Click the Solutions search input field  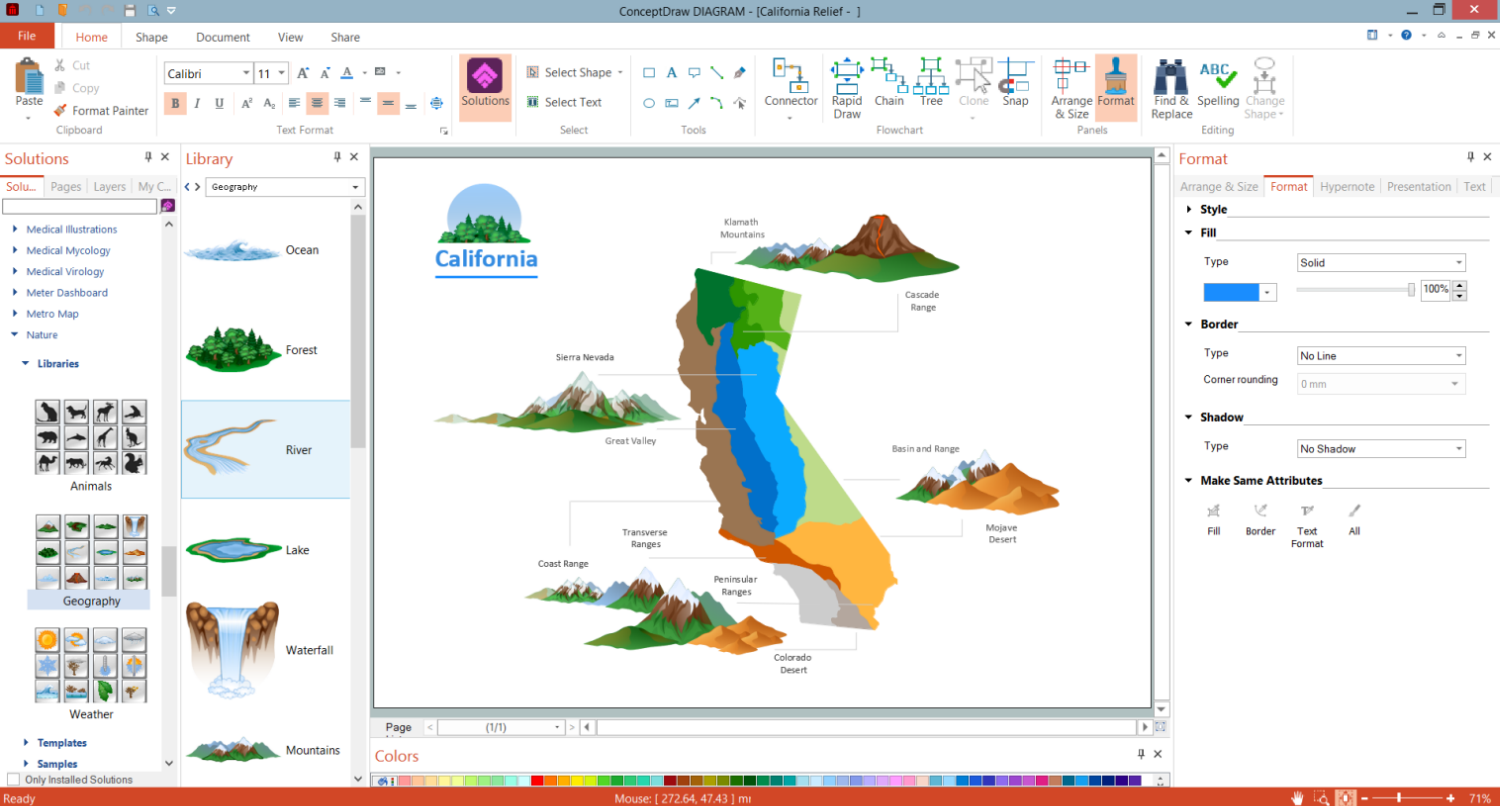[x=80, y=206]
